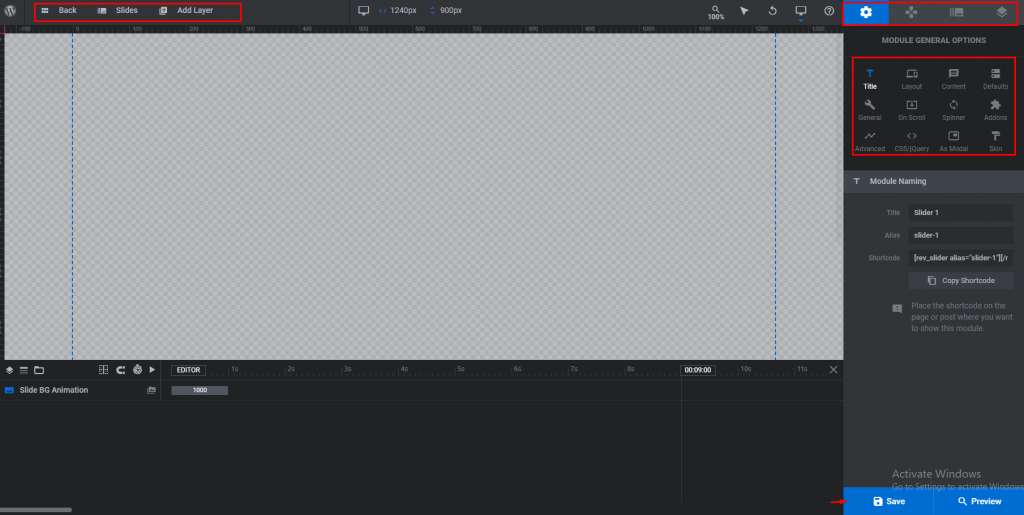Open the On Scroll options
This screenshot has height=515, width=1024.
click(x=912, y=110)
